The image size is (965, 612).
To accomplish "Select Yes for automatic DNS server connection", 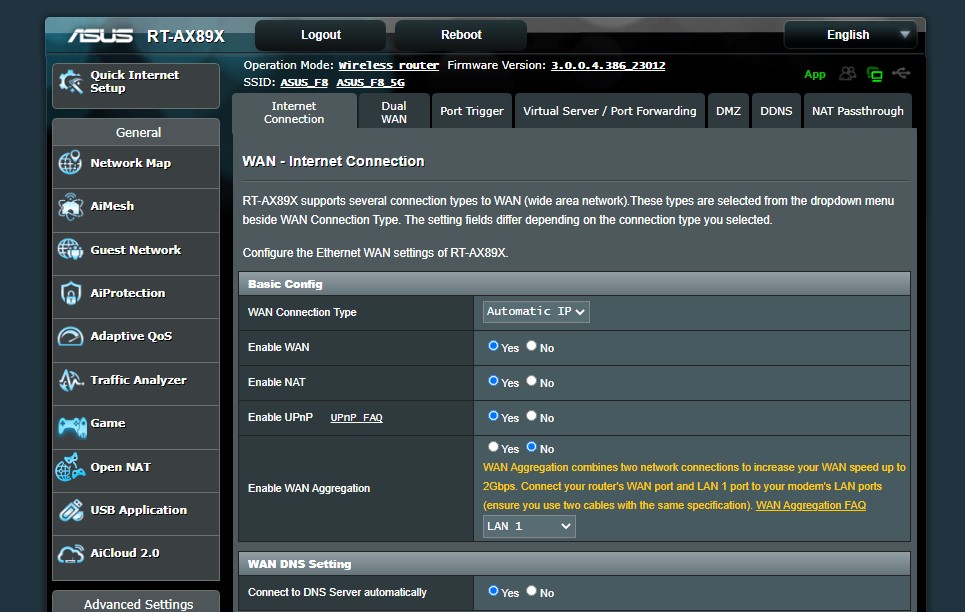I will point(493,591).
